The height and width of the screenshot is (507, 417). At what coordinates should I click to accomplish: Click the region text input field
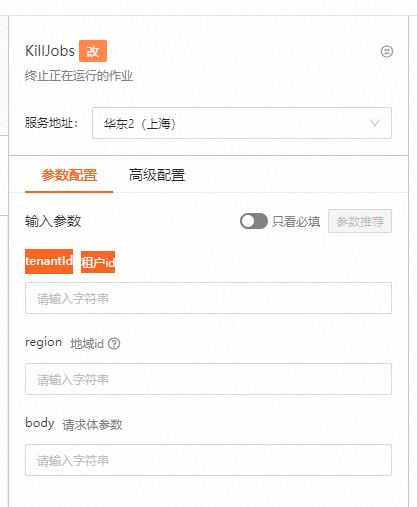[208, 379]
